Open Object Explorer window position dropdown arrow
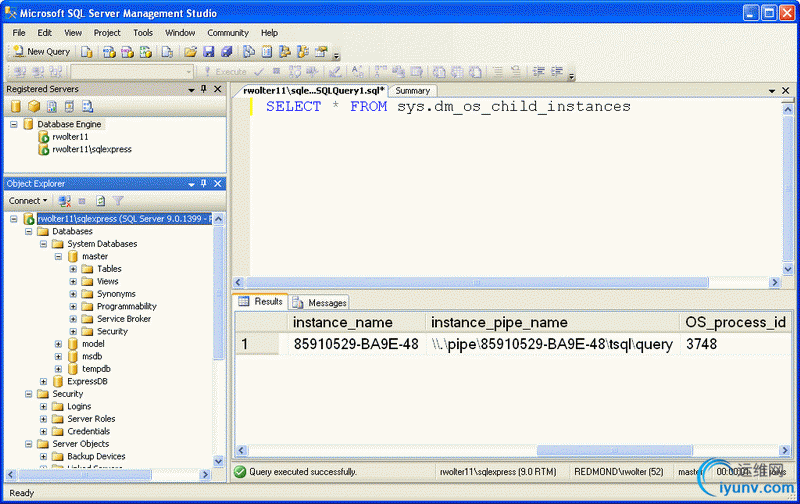The image size is (800, 504). 191,184
